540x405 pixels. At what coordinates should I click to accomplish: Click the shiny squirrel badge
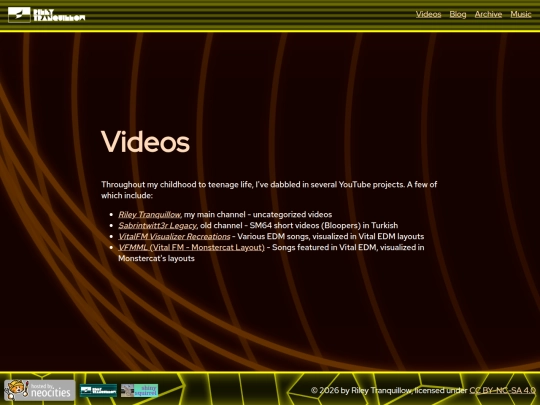[x=139, y=391]
